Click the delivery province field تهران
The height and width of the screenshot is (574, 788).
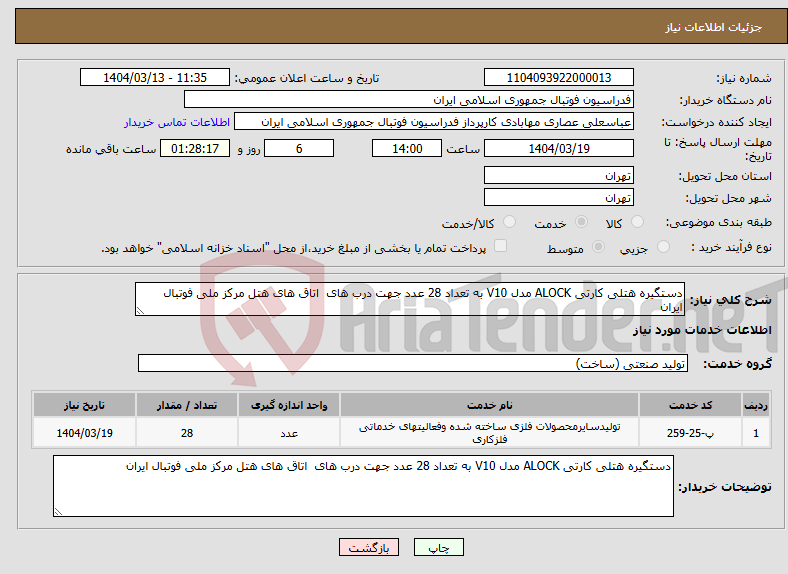click(559, 175)
